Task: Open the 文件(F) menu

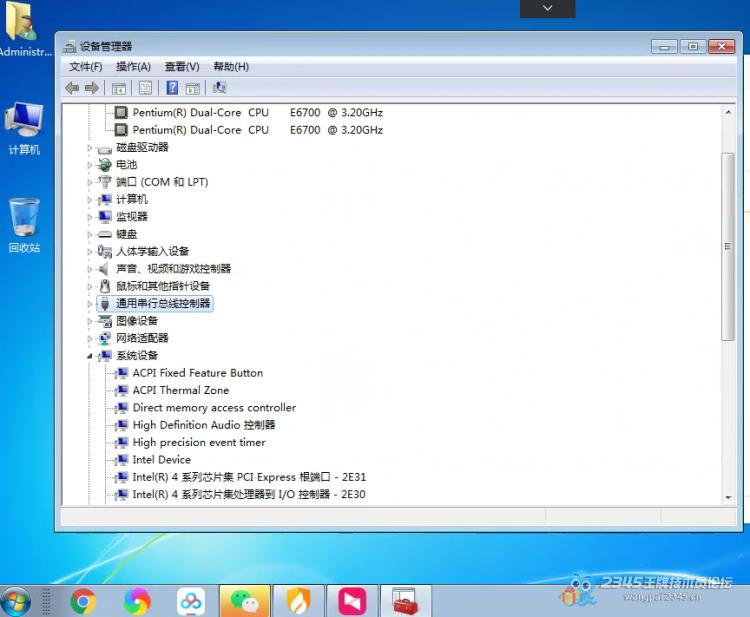Action: click(86, 66)
